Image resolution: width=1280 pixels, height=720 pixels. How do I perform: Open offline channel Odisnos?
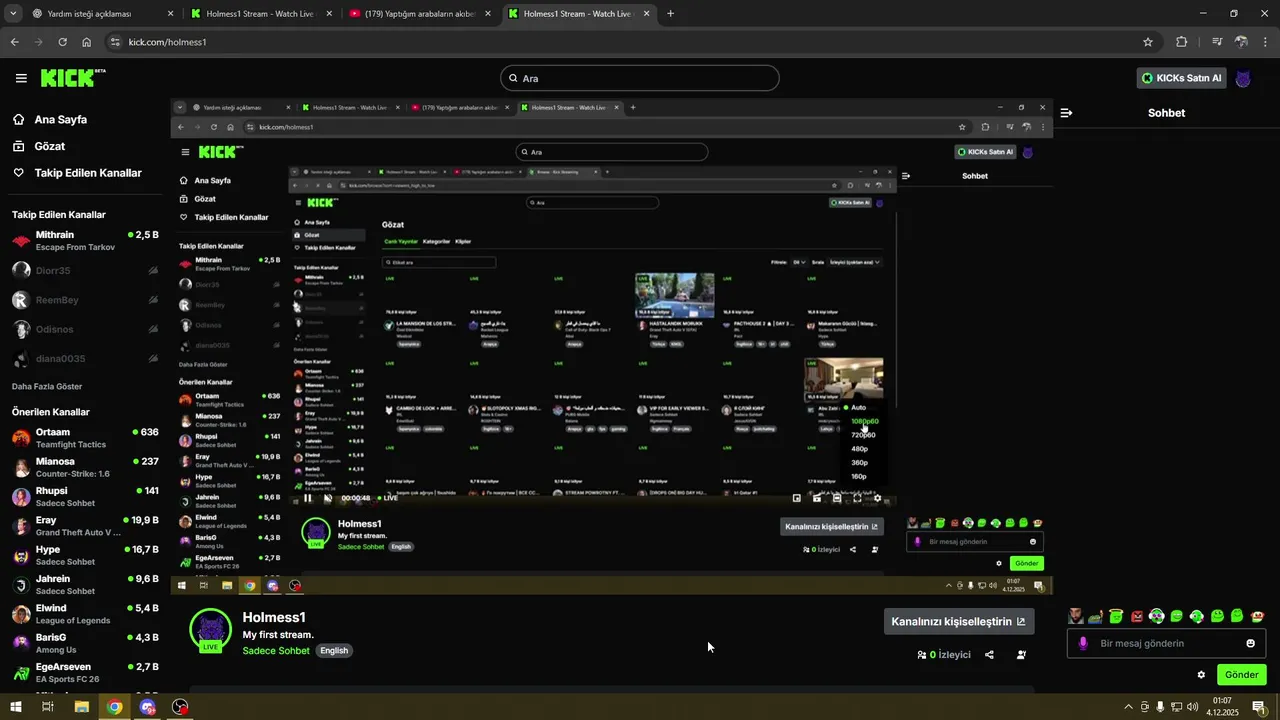pyautogui.click(x=85, y=329)
